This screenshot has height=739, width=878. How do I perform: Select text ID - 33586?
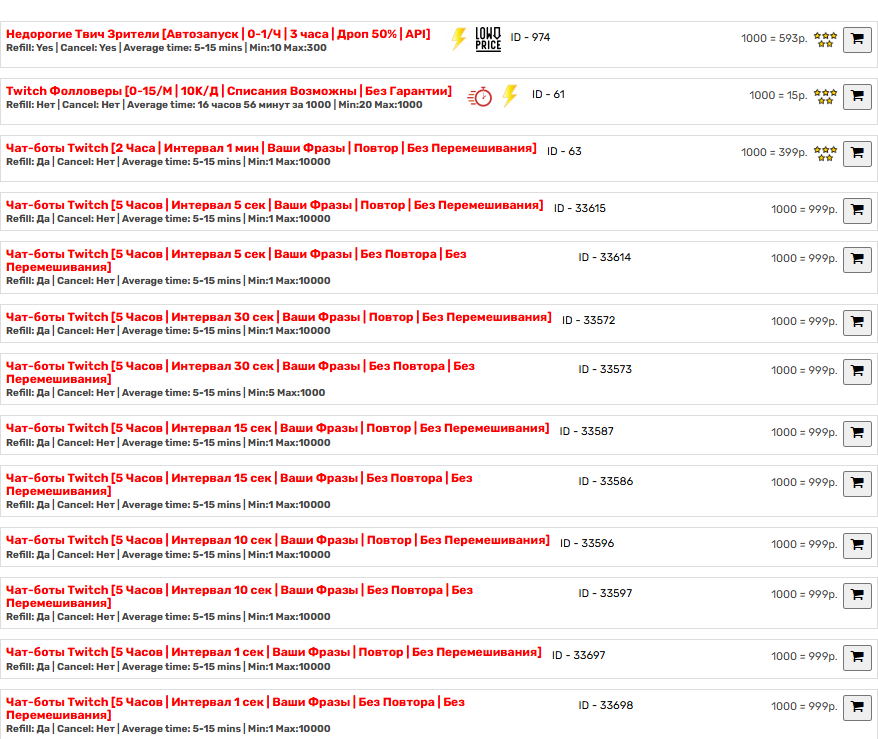[606, 481]
